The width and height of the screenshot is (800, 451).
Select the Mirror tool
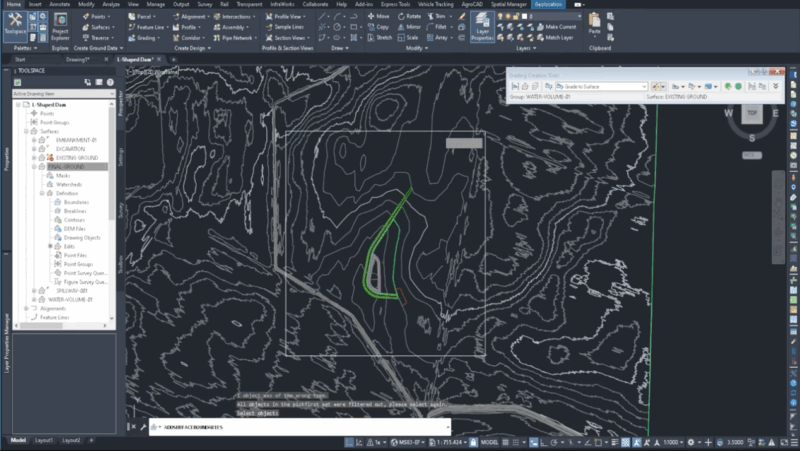click(409, 27)
